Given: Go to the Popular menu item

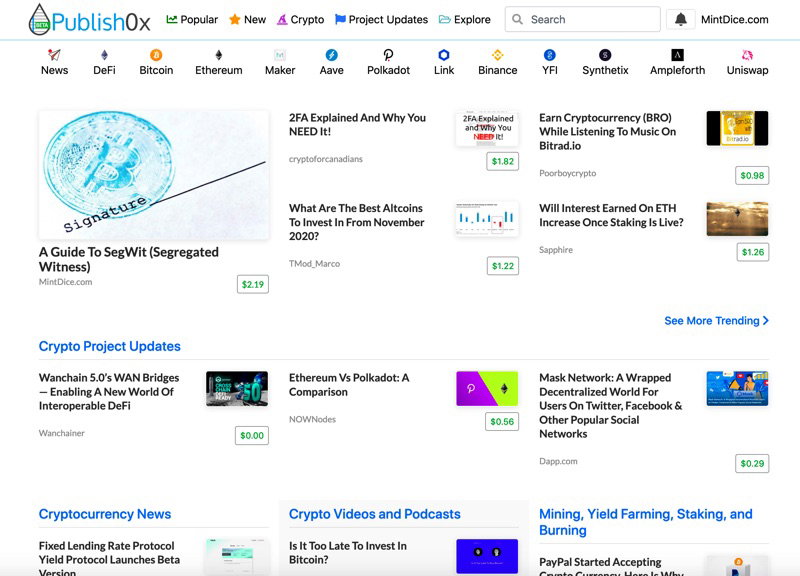Looking at the screenshot, I should pyautogui.click(x=192, y=19).
